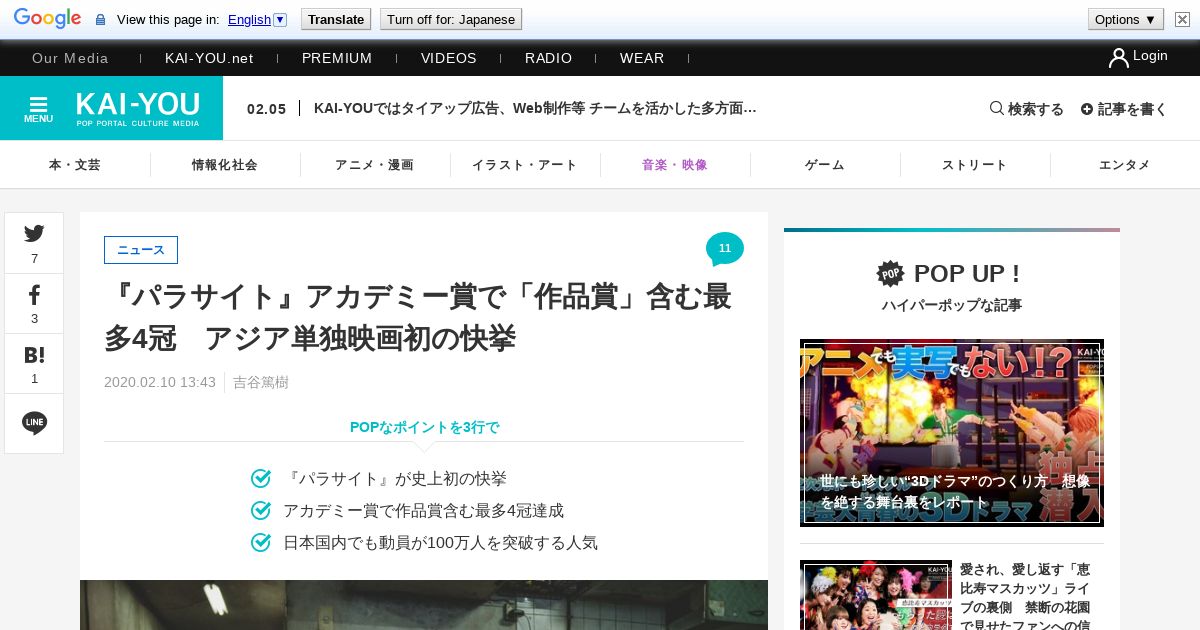
Task: Open the hamburger MENU icon
Action: click(x=39, y=108)
